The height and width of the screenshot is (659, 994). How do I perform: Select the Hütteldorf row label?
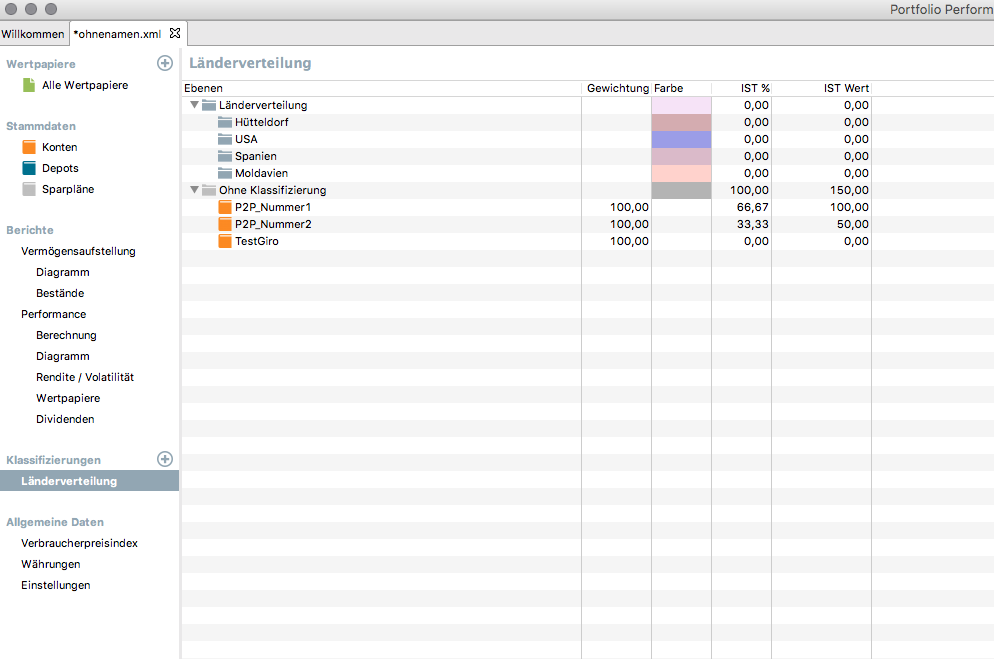(x=262, y=122)
